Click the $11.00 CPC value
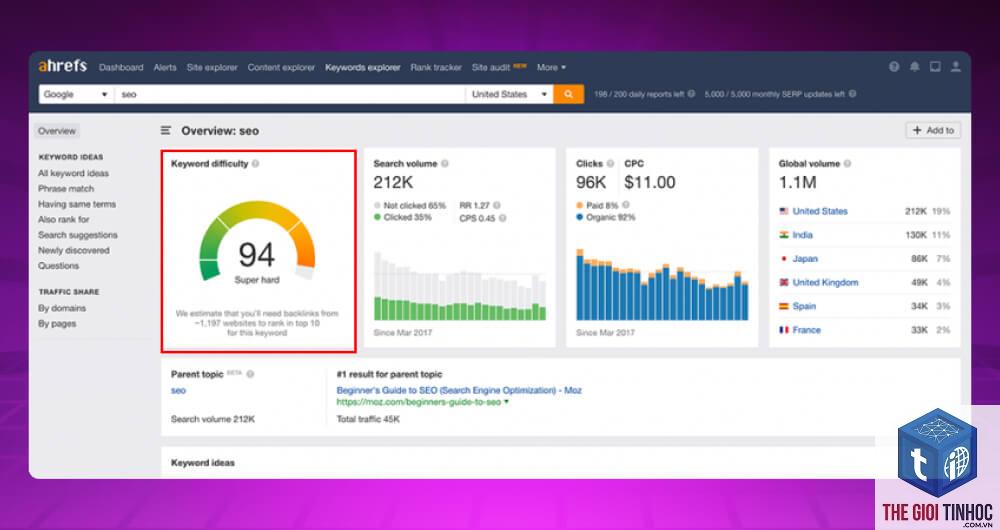Screen dimensions: 1000x530 pyautogui.click(x=650, y=182)
